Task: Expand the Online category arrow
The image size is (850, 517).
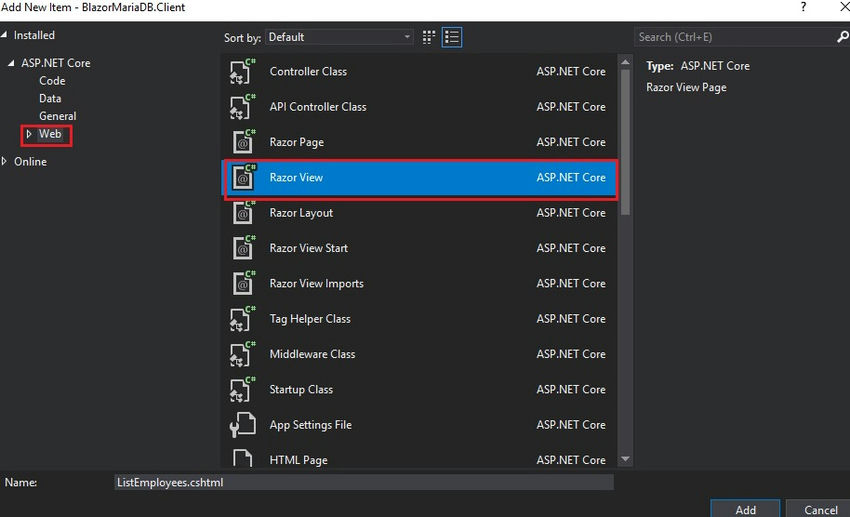Action: point(6,161)
